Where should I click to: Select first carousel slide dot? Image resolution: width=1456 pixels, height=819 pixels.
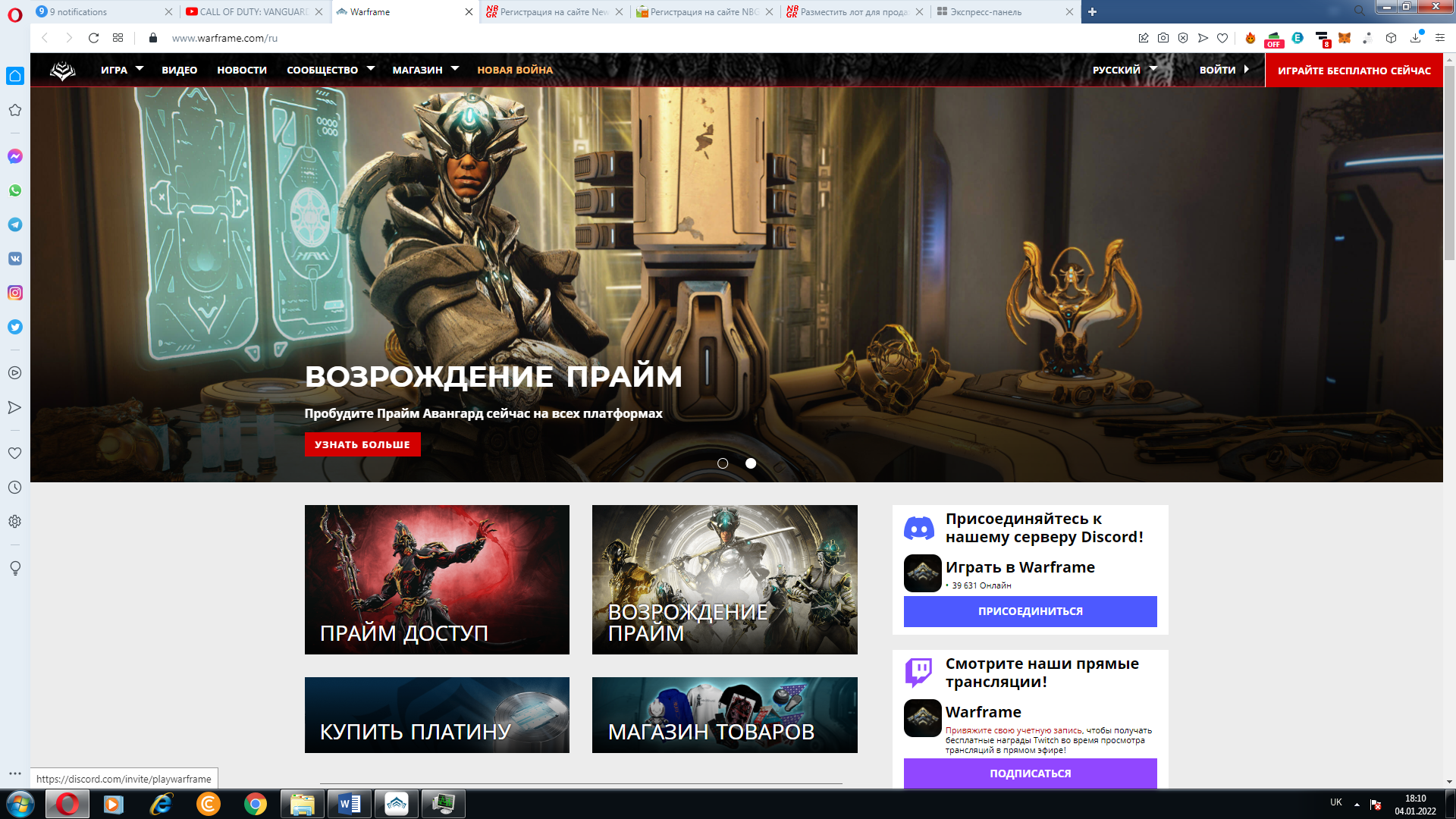723,463
